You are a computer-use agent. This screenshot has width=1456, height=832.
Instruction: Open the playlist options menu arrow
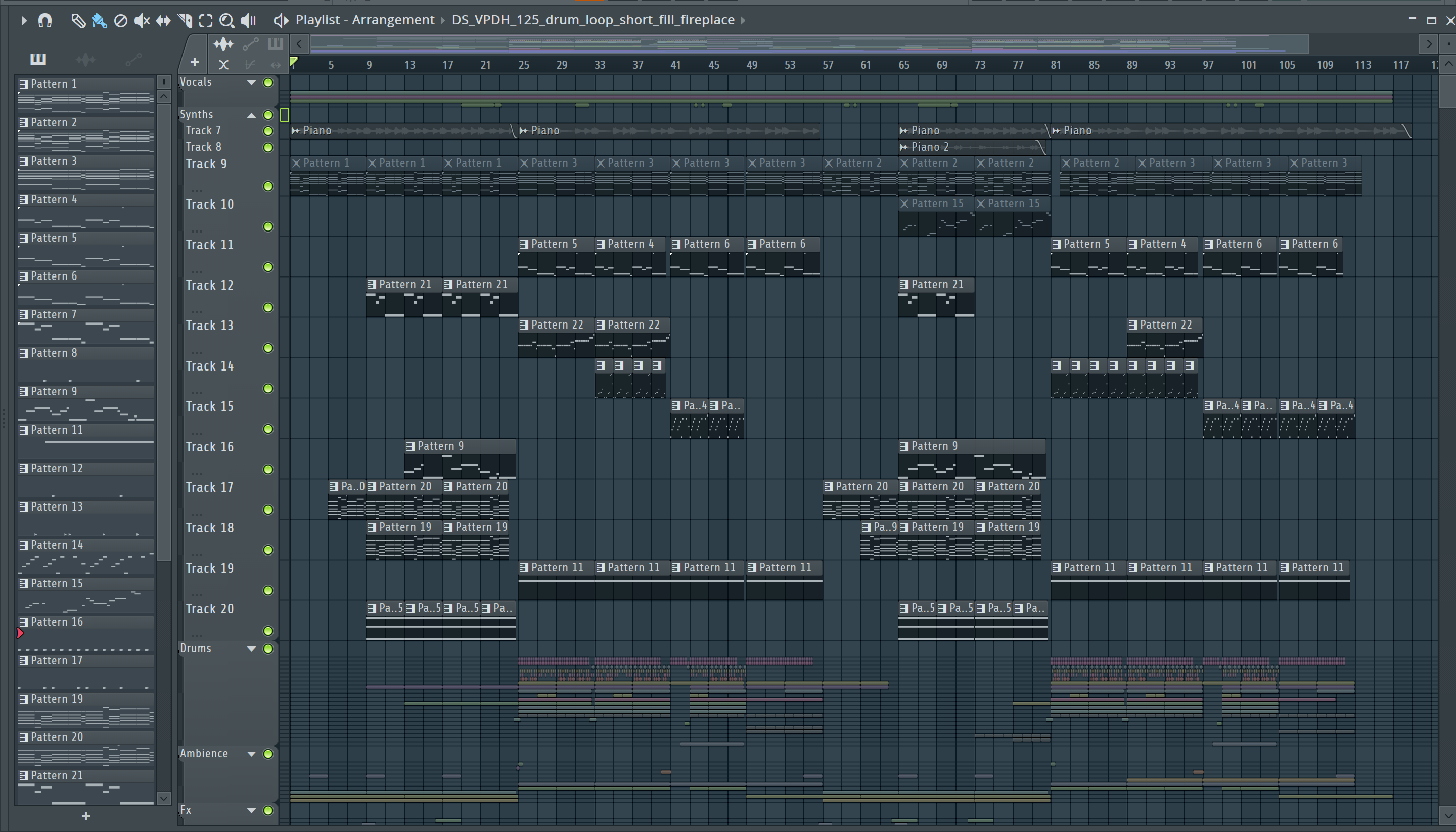(x=23, y=21)
